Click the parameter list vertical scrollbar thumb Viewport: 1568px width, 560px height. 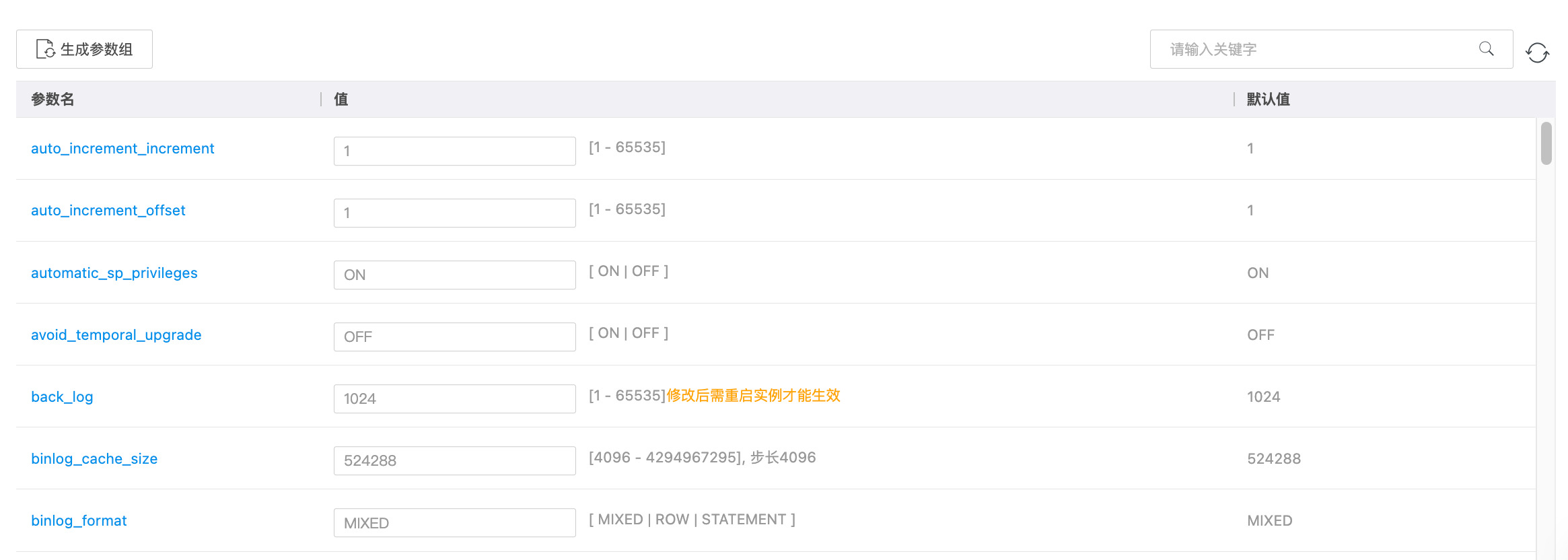(x=1546, y=143)
